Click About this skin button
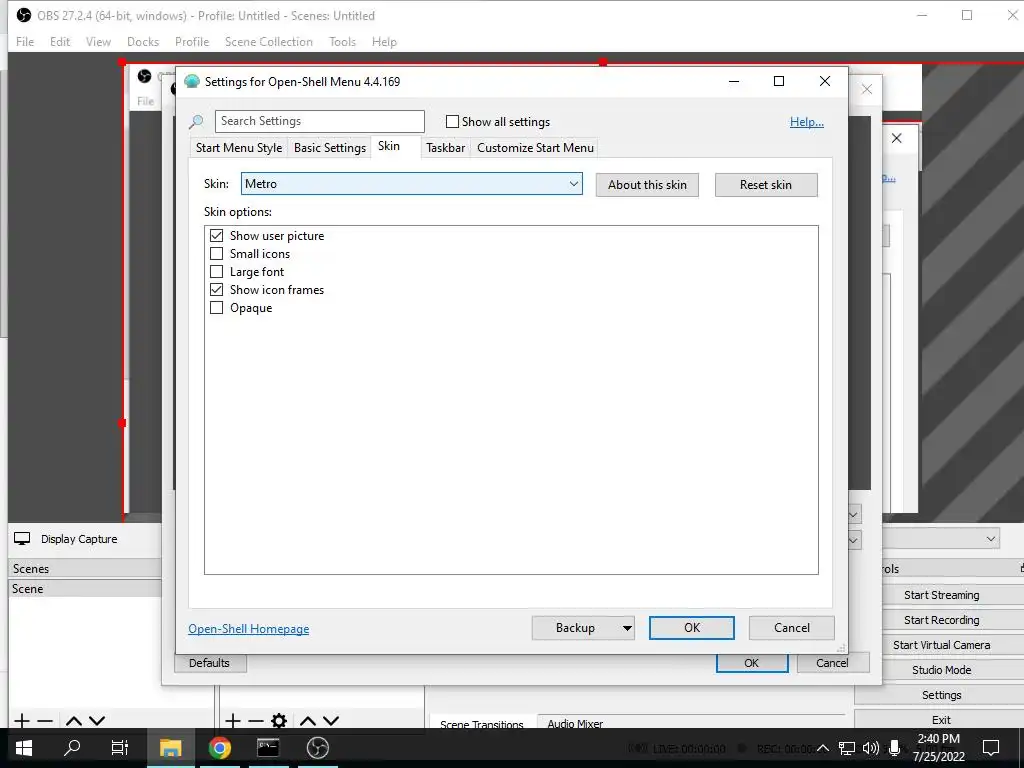The width and height of the screenshot is (1024, 768). 647,185
